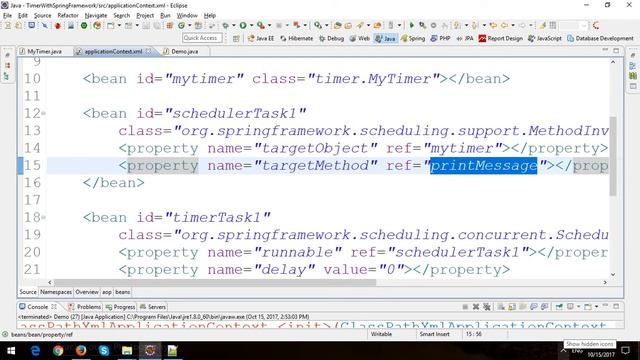Switch to the Spring perspective
This screenshot has width=640, height=360.
pos(413,38)
